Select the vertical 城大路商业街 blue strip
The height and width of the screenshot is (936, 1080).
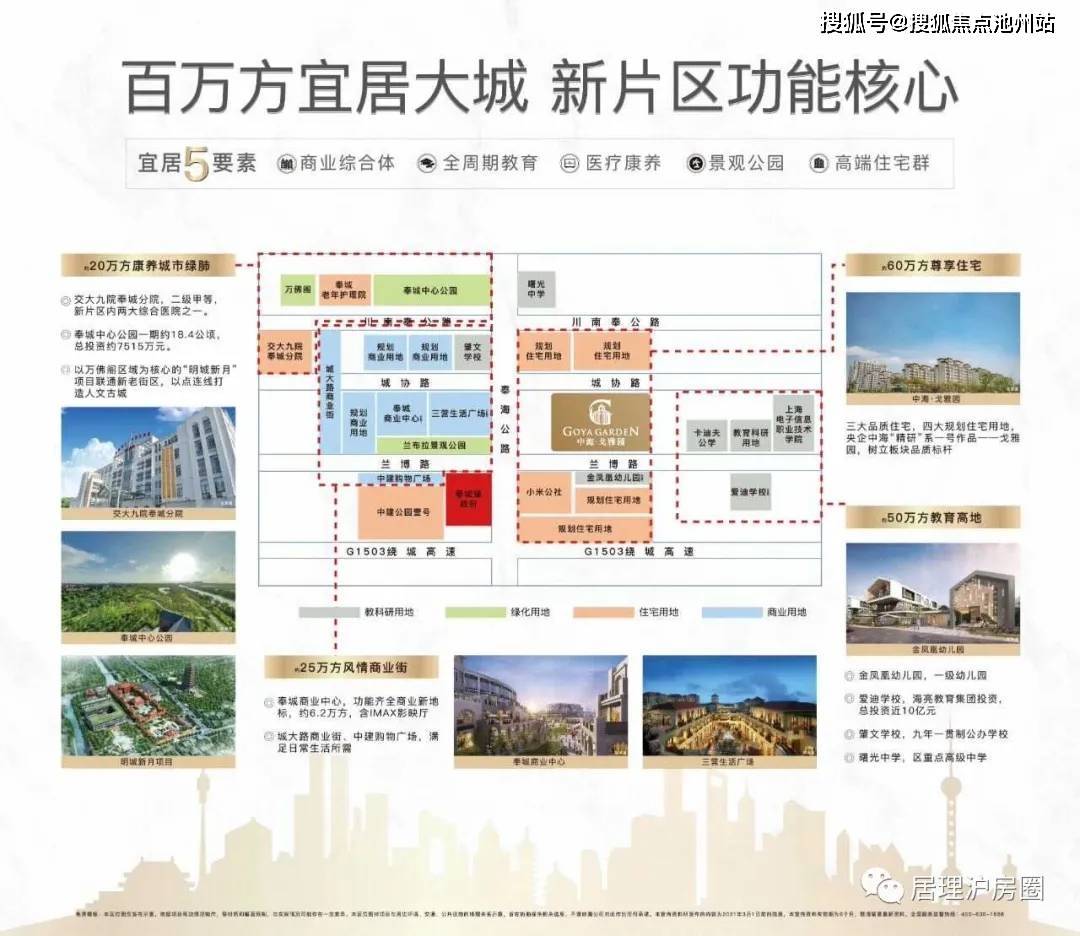pos(329,393)
